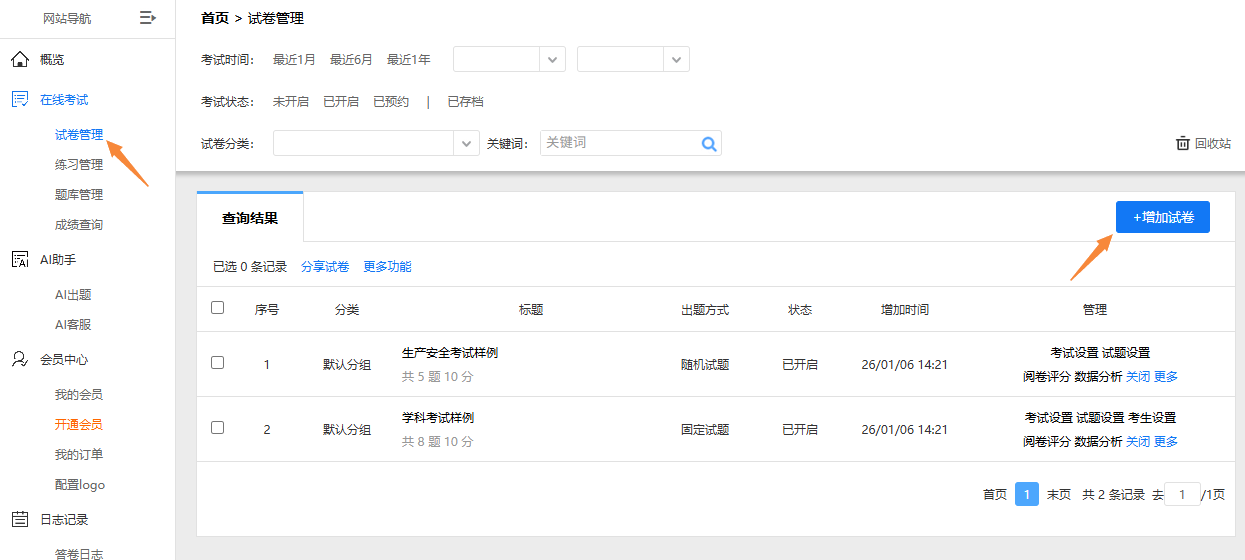1245x560 pixels.
Task: Expand the 试卷分类 dropdown arrow
Action: click(467, 143)
